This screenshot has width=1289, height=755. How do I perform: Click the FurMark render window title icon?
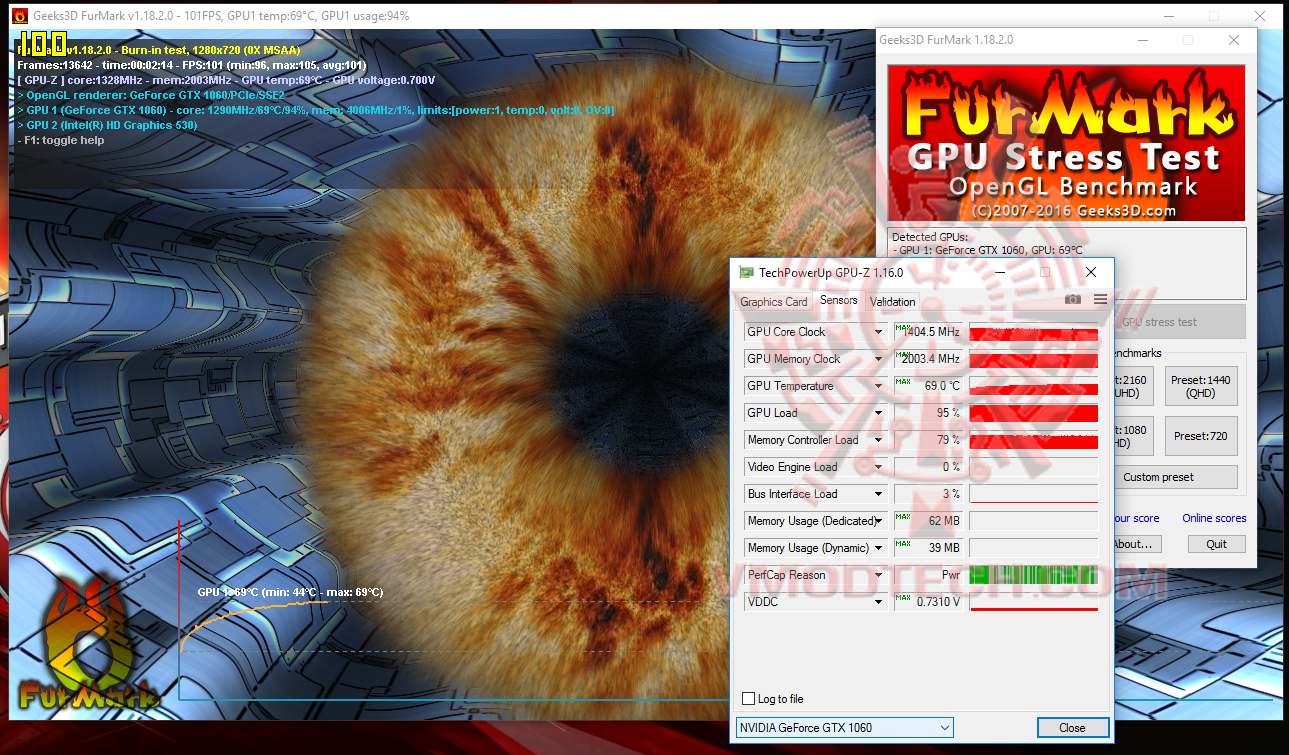[x=19, y=16]
